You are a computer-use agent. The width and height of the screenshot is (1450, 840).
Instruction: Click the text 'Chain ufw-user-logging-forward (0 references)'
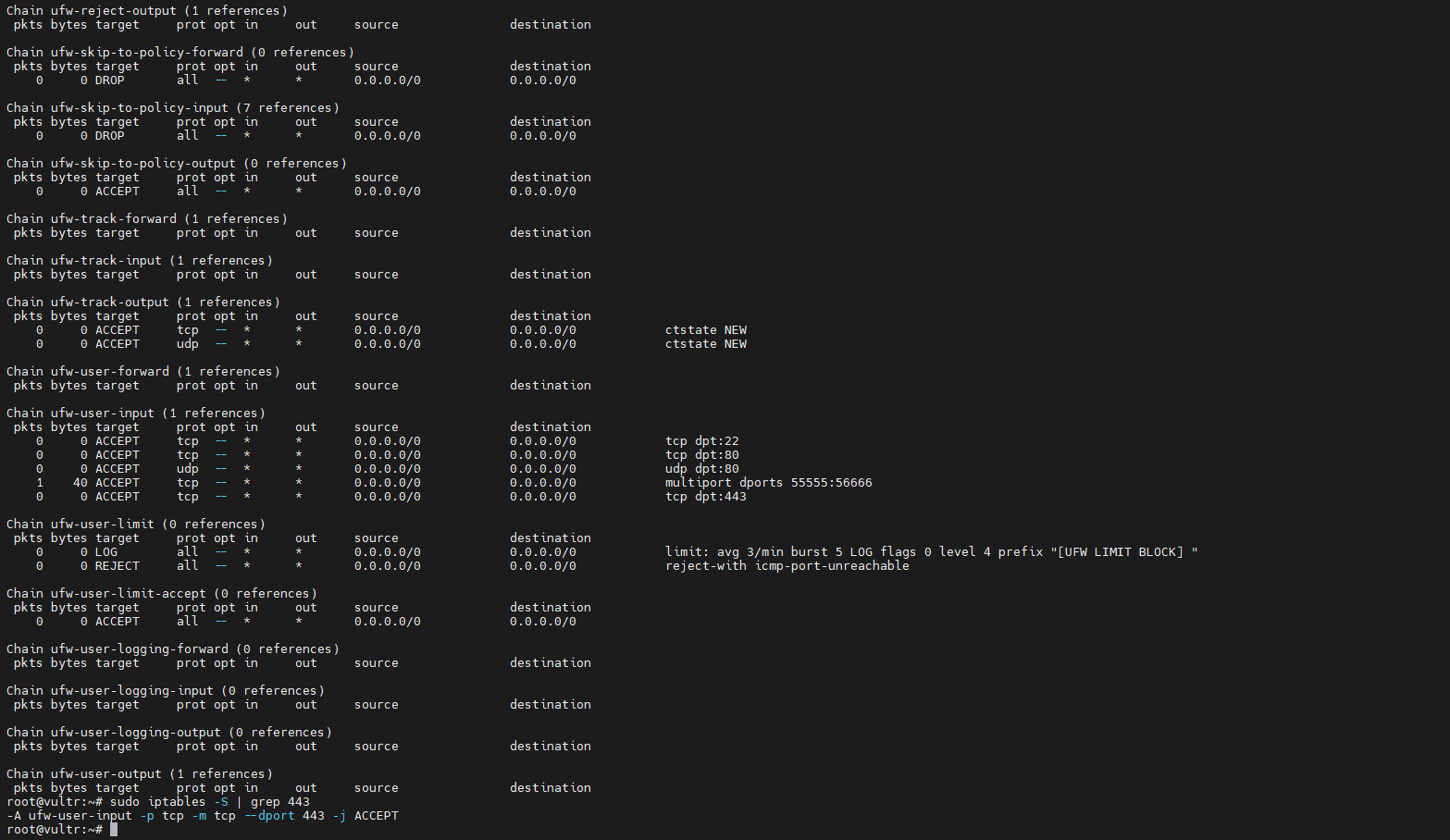pos(173,649)
